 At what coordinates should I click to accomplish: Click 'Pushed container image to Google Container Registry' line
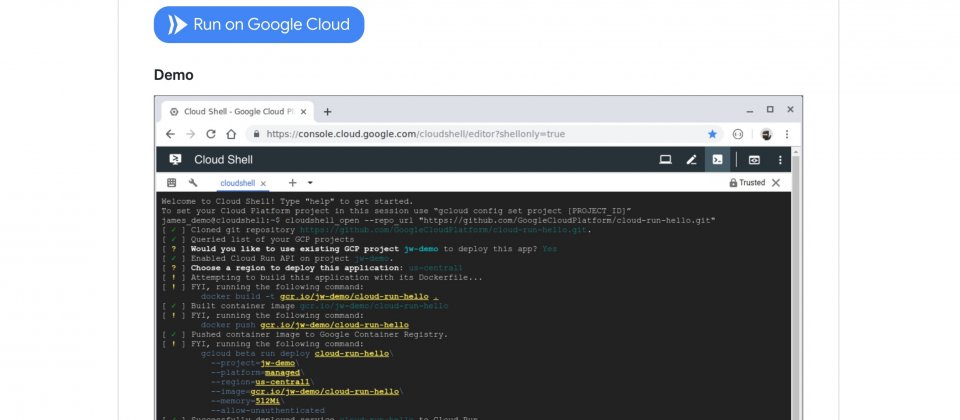coord(305,334)
